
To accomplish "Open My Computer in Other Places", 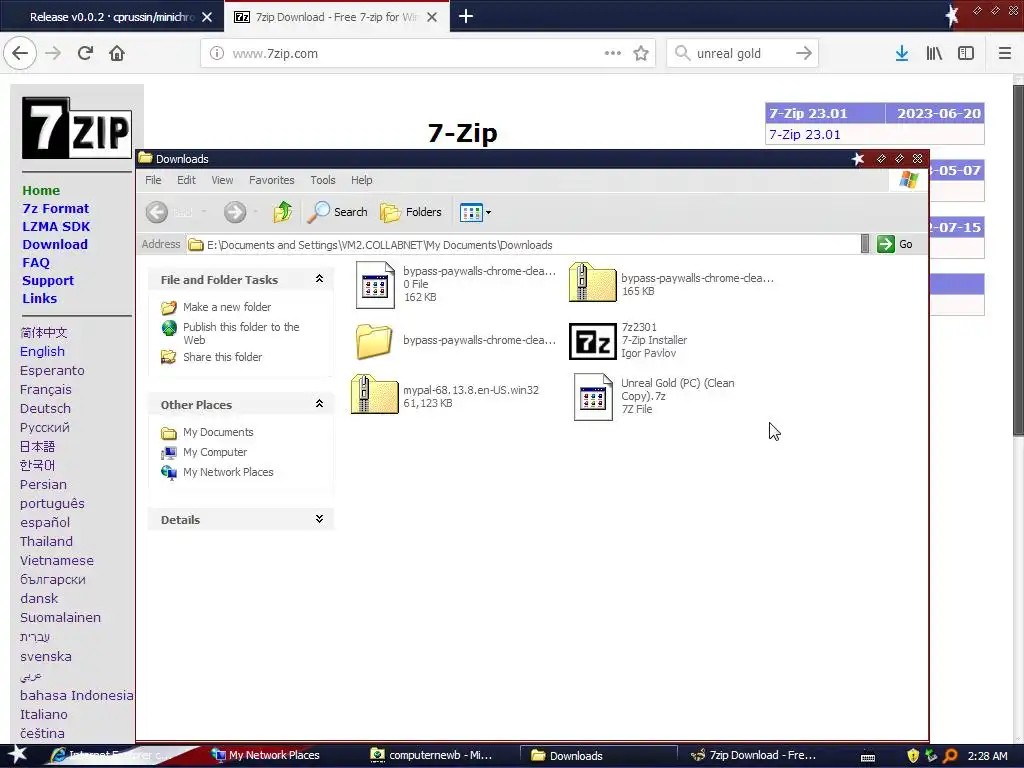I will 215,452.
